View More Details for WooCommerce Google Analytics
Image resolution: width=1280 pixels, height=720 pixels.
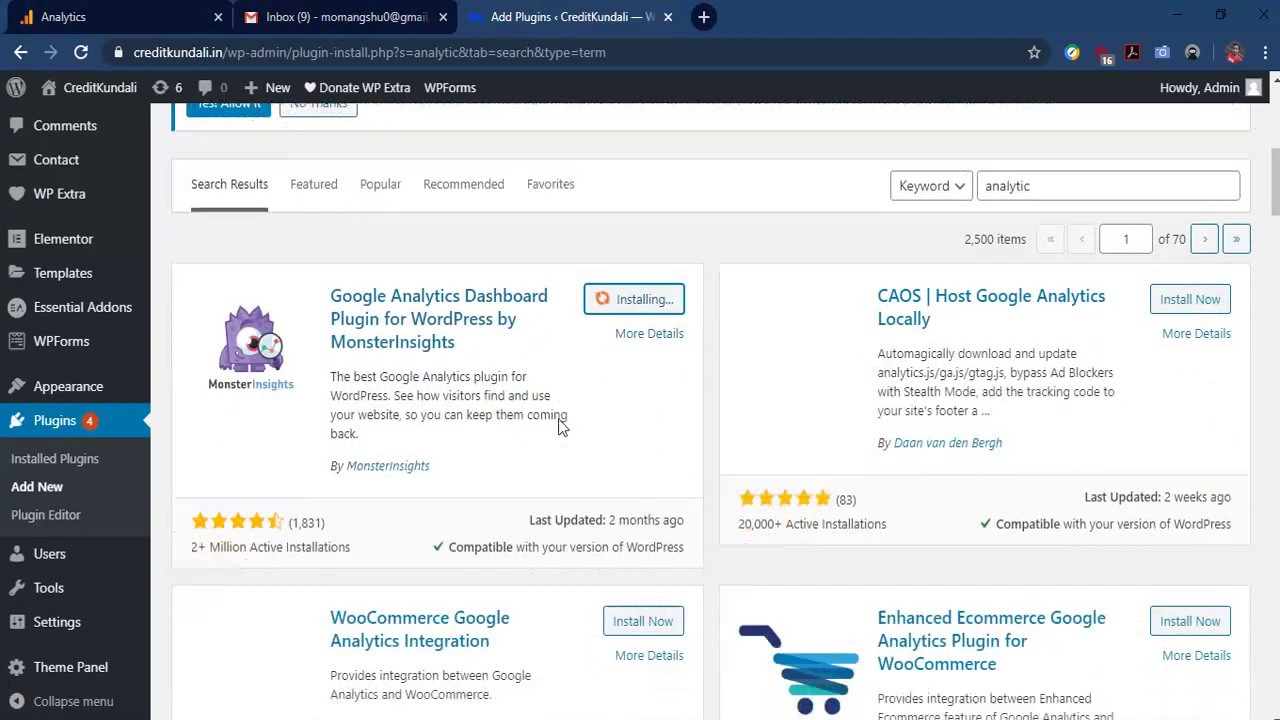point(649,656)
